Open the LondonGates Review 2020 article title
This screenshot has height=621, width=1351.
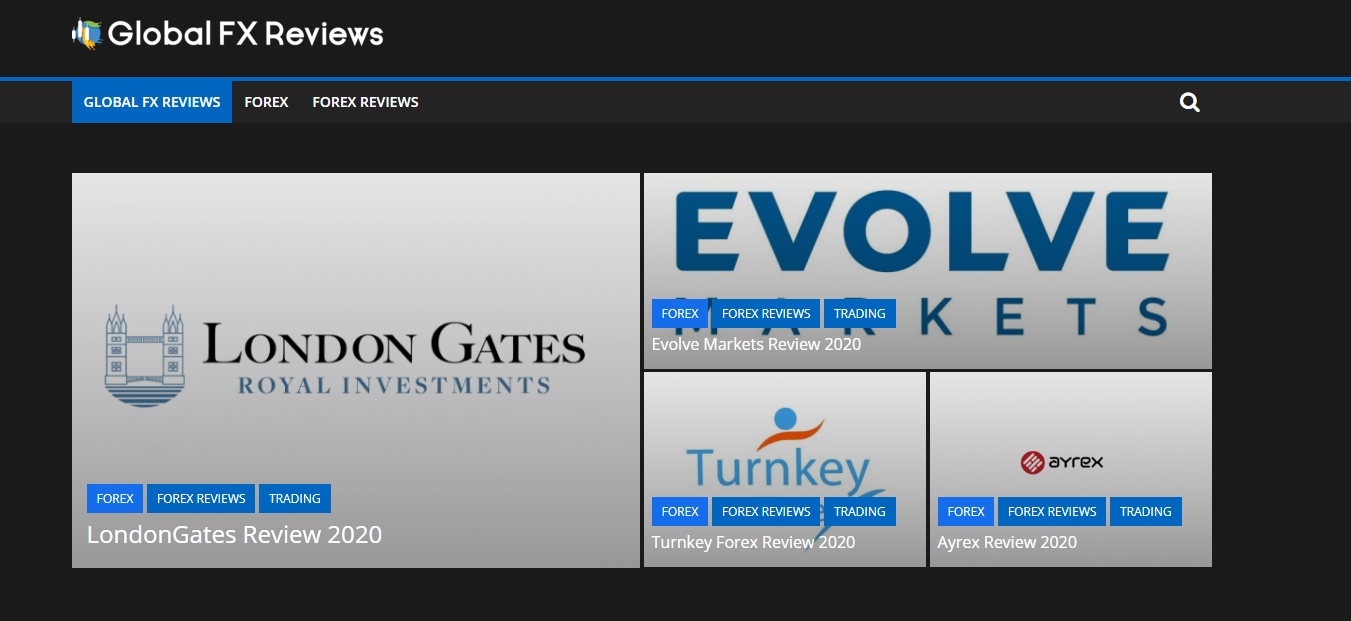[x=234, y=534]
